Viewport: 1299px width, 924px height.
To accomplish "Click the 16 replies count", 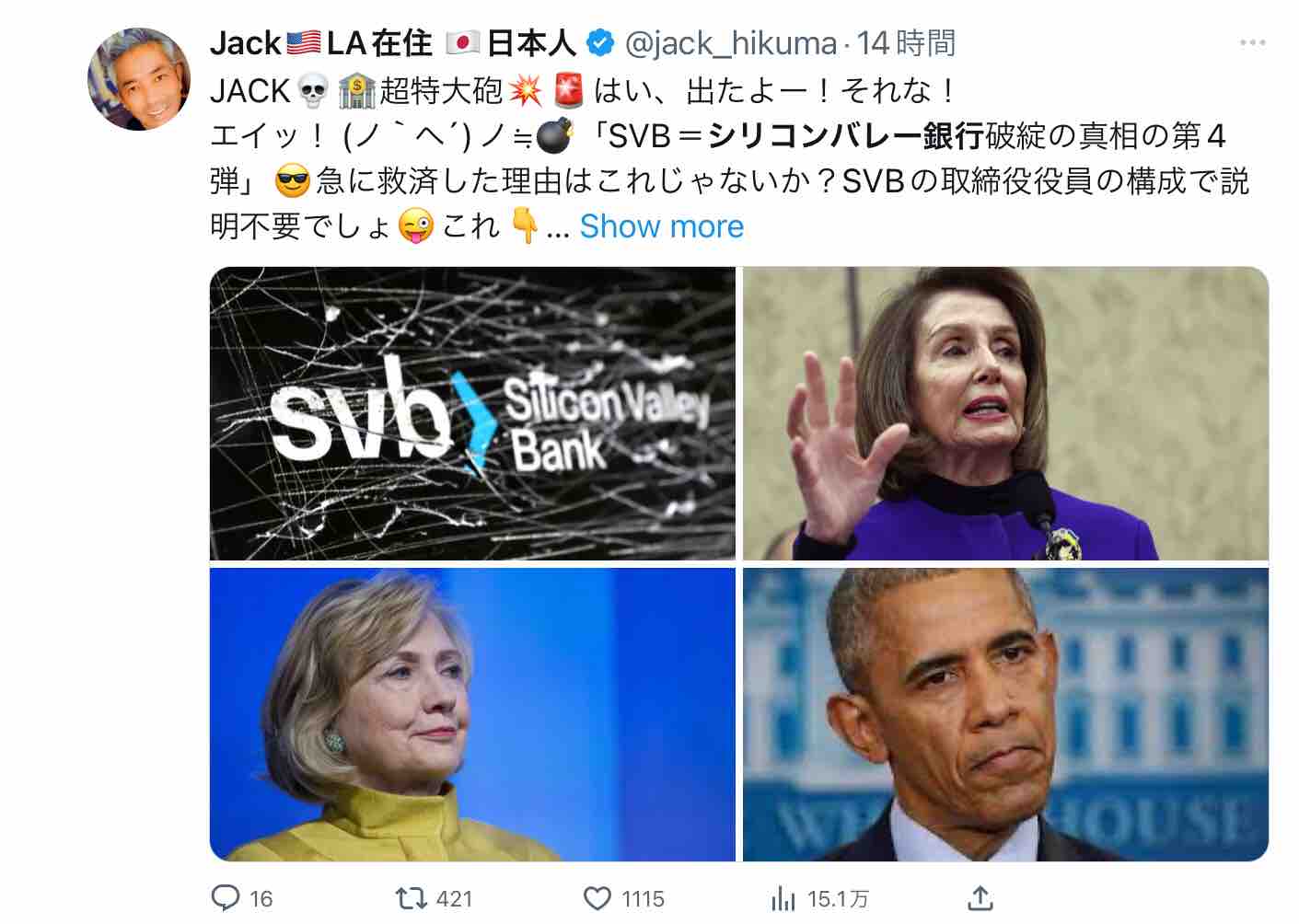I will [261, 899].
